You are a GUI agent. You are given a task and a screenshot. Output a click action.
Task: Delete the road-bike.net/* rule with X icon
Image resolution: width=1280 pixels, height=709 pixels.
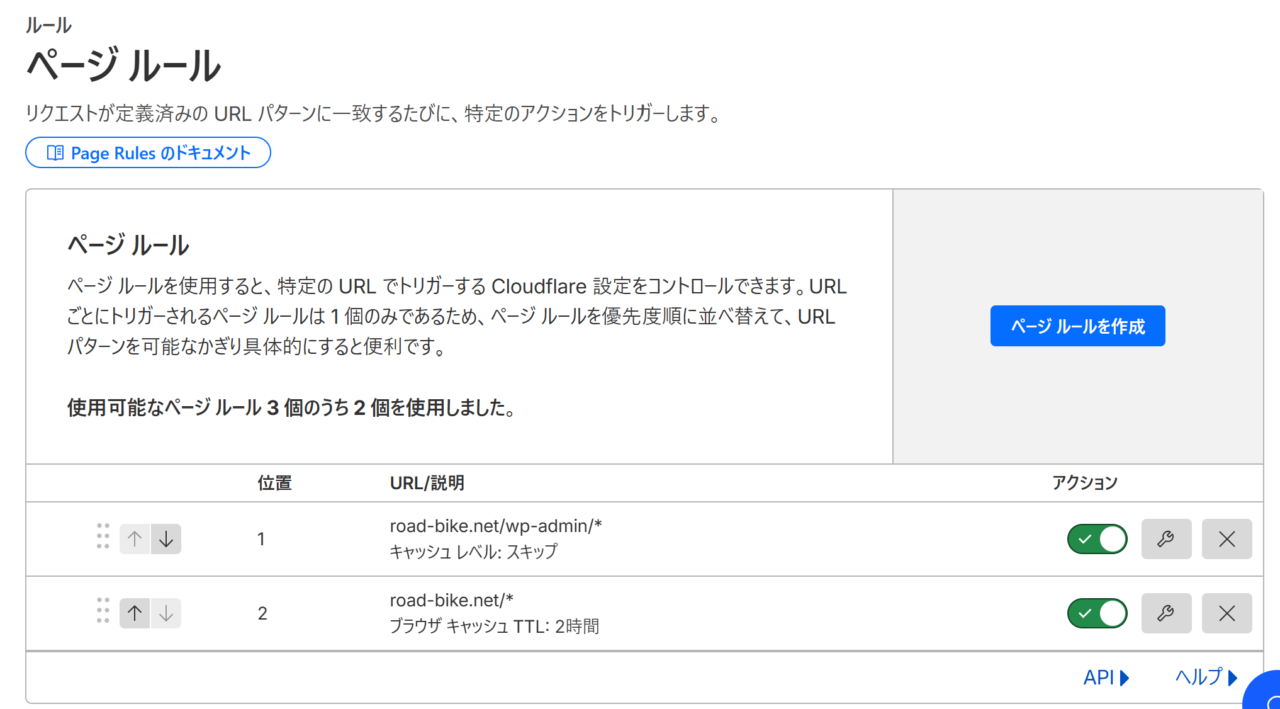pos(1227,613)
